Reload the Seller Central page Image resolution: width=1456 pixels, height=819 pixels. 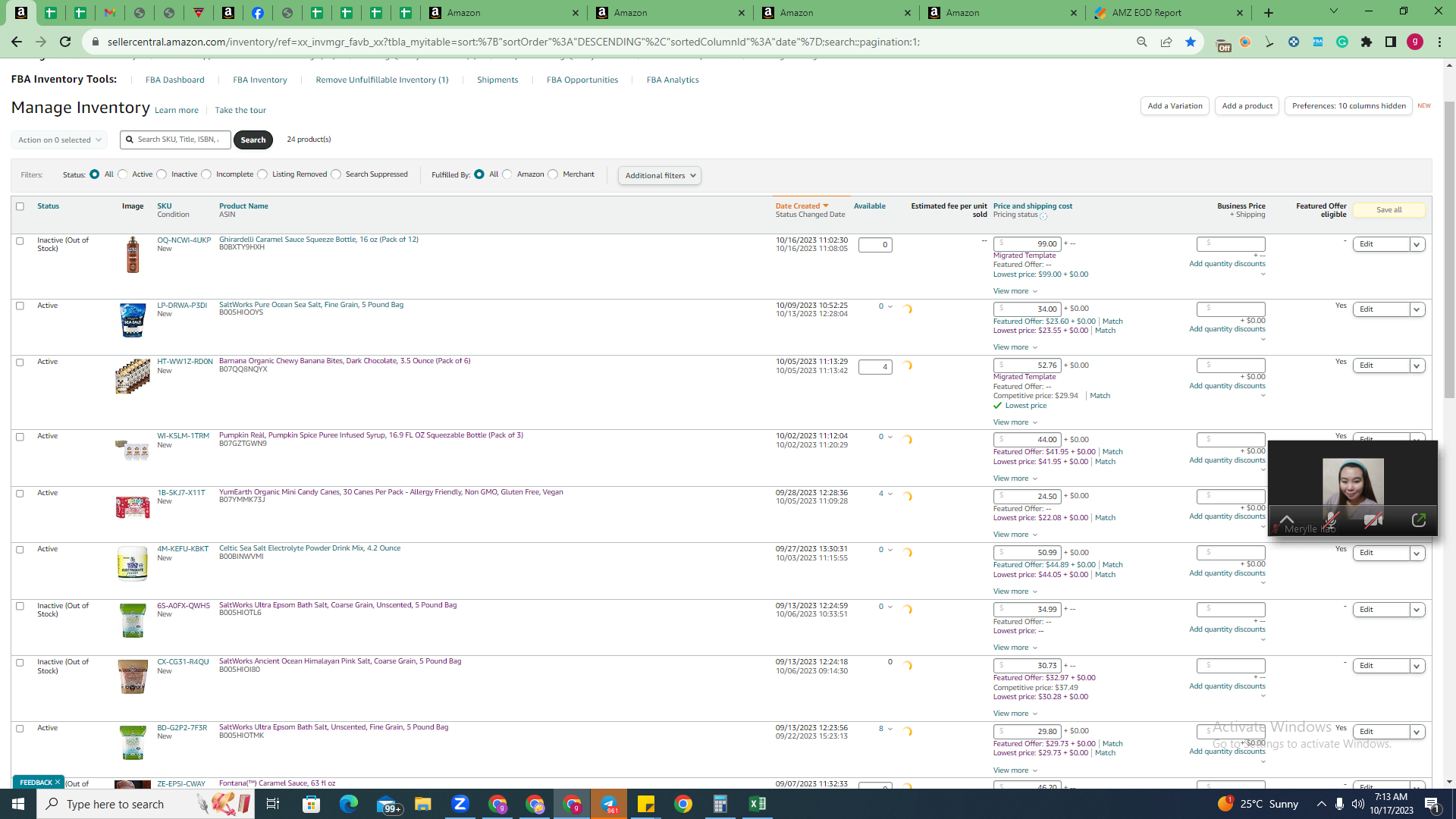65,42
